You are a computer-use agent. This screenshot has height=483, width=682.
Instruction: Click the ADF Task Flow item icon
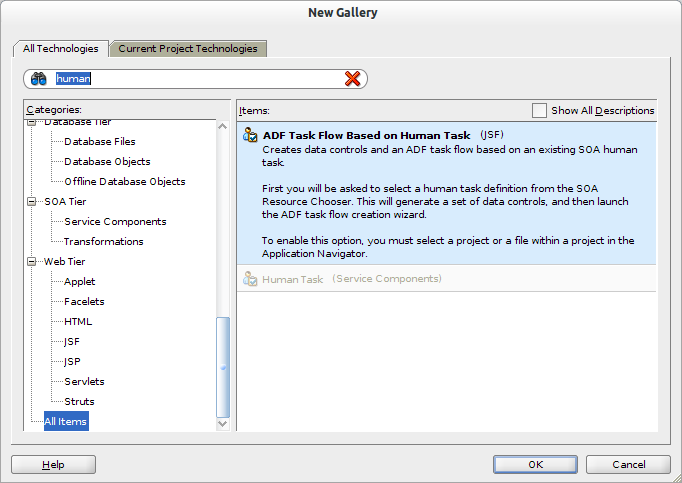tap(251, 136)
